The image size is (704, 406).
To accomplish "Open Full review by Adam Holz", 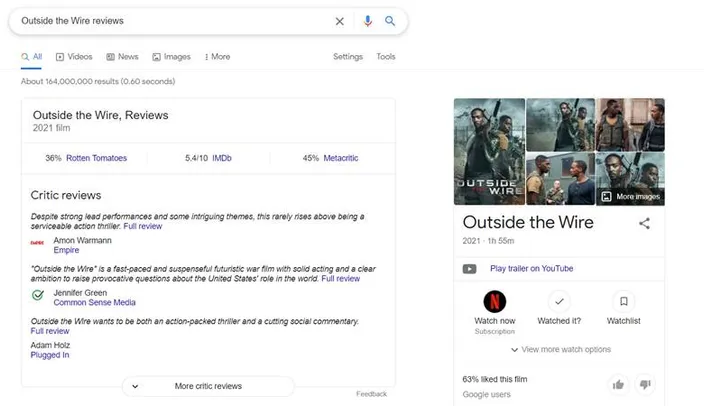I will tap(50, 331).
